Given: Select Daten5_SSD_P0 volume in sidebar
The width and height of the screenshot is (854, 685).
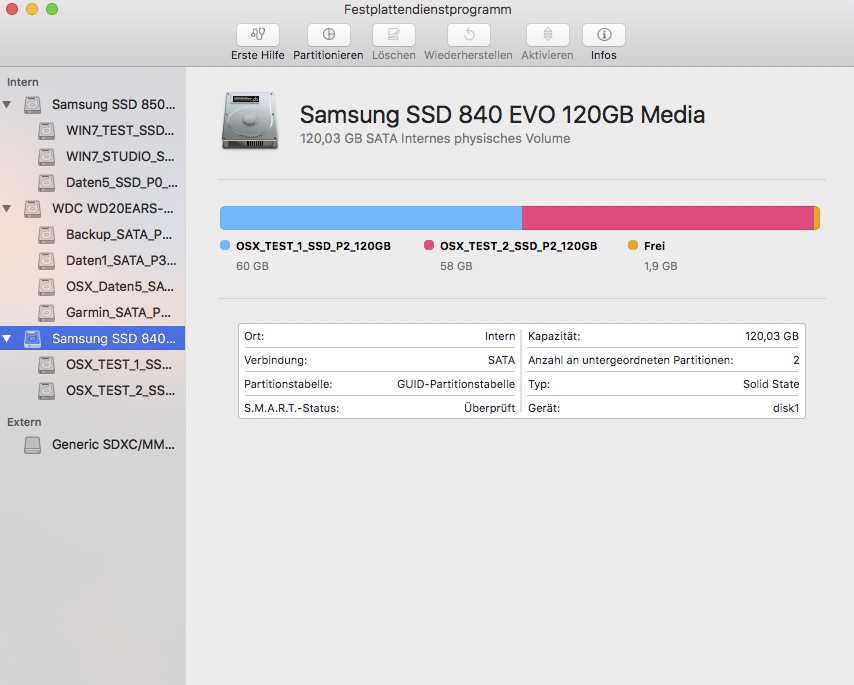Looking at the screenshot, I should pyautogui.click(x=93, y=182).
